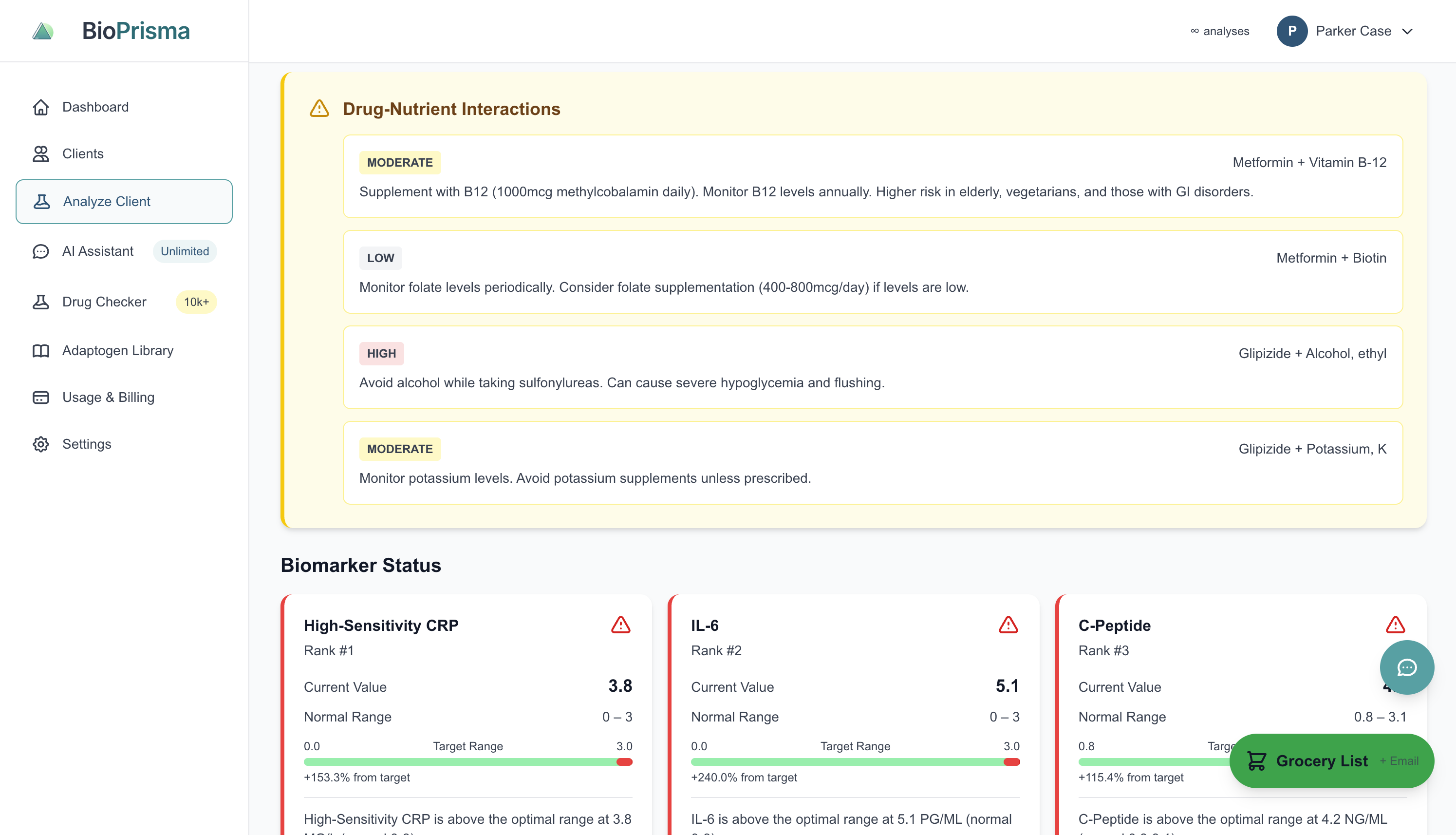This screenshot has width=1456, height=835.
Task: Click the Dashboard home icon
Action: (x=41, y=107)
